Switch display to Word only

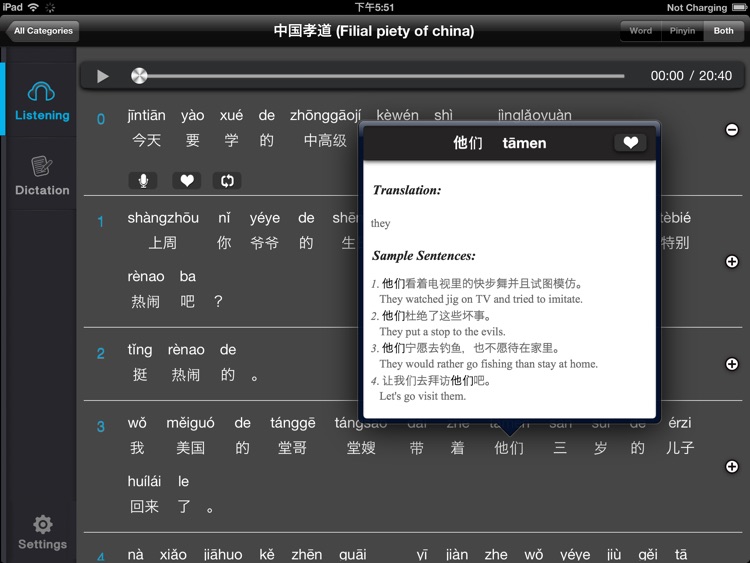tap(640, 31)
